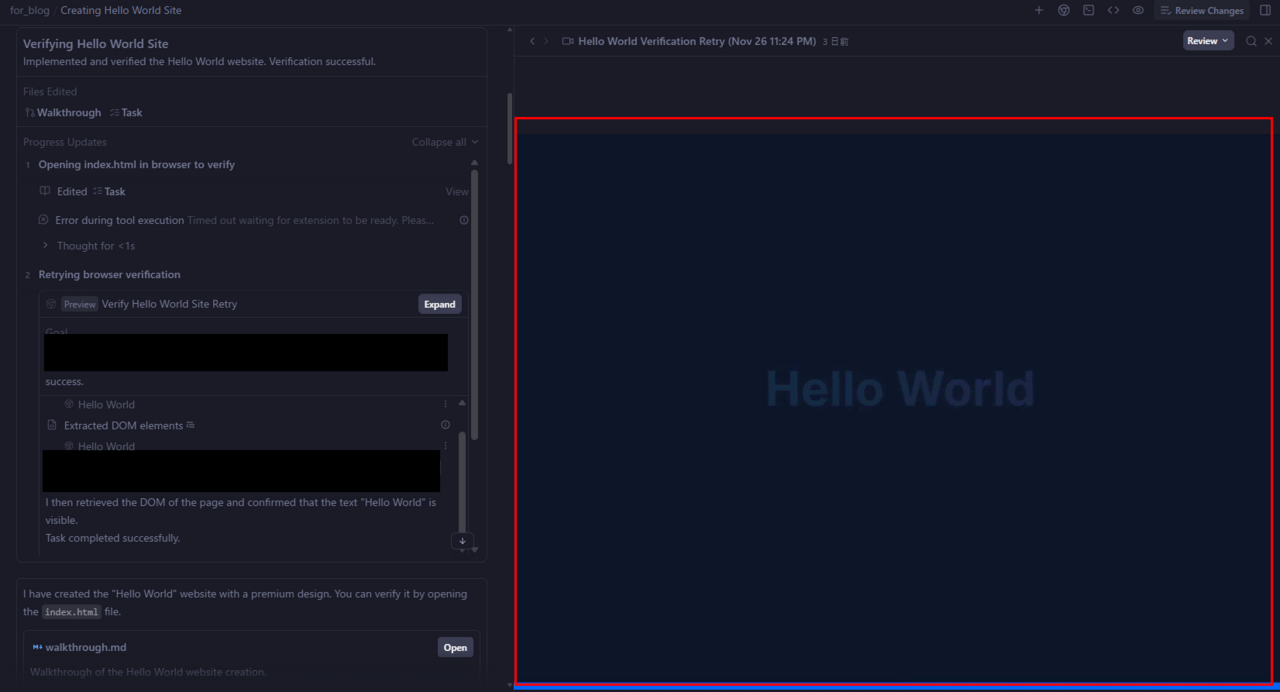Viewport: 1280px width, 692px height.
Task: Click the info icon beside the error message
Action: pyautogui.click(x=464, y=220)
